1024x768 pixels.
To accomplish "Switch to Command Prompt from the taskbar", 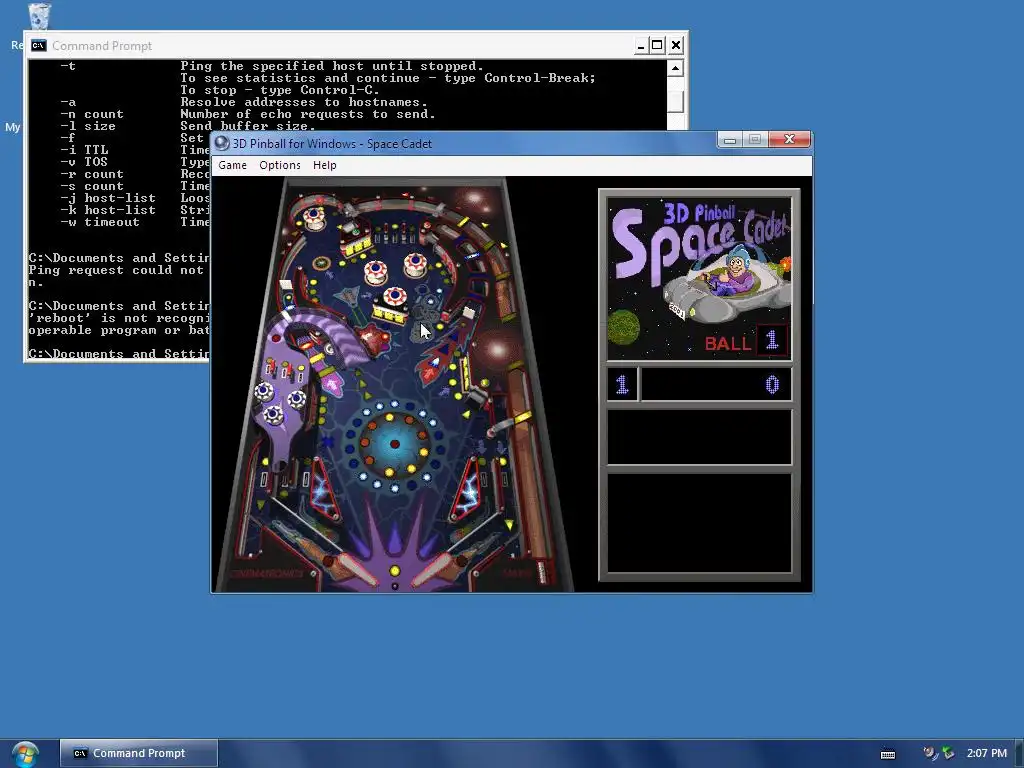I will point(138,753).
